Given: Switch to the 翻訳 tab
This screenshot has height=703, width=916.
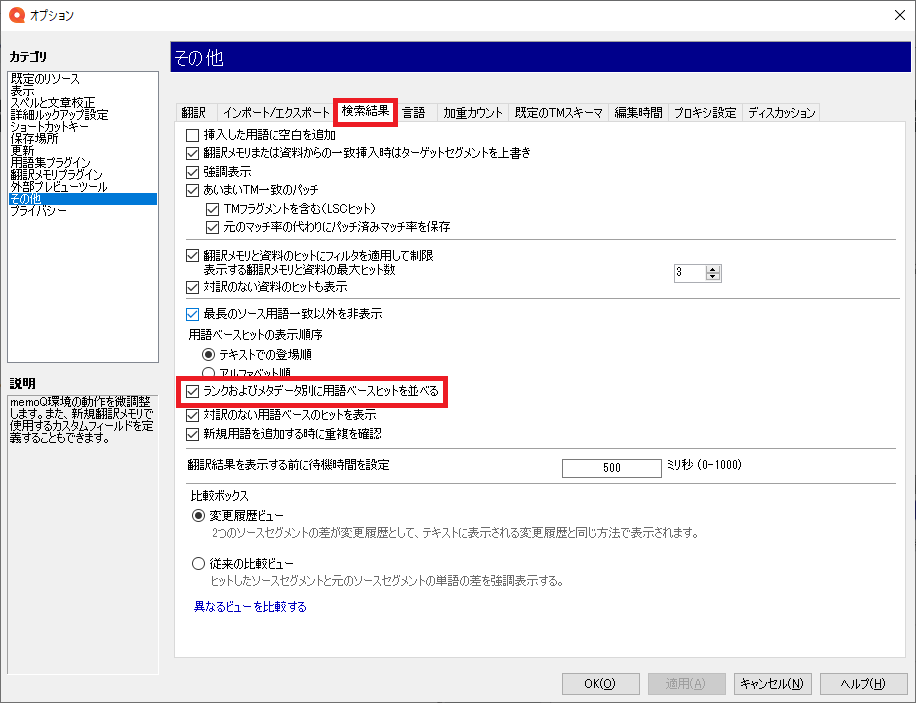Looking at the screenshot, I should (x=193, y=113).
